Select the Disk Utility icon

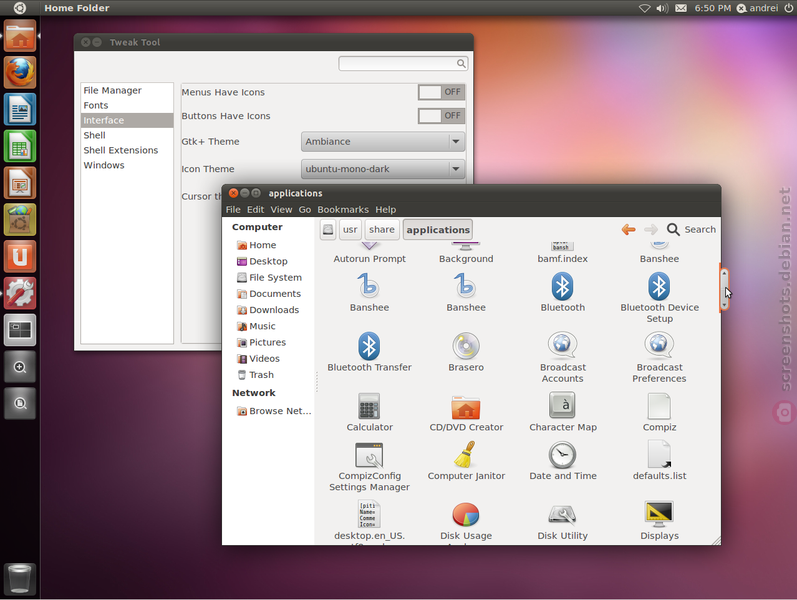tap(562, 515)
